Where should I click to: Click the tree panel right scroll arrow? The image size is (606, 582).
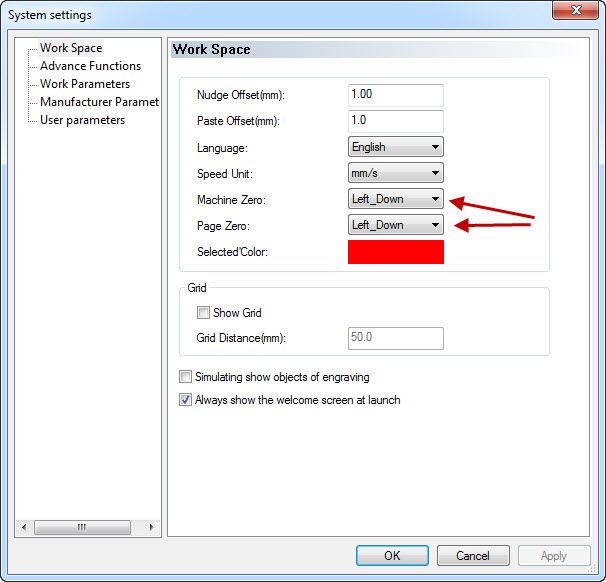(x=151, y=527)
